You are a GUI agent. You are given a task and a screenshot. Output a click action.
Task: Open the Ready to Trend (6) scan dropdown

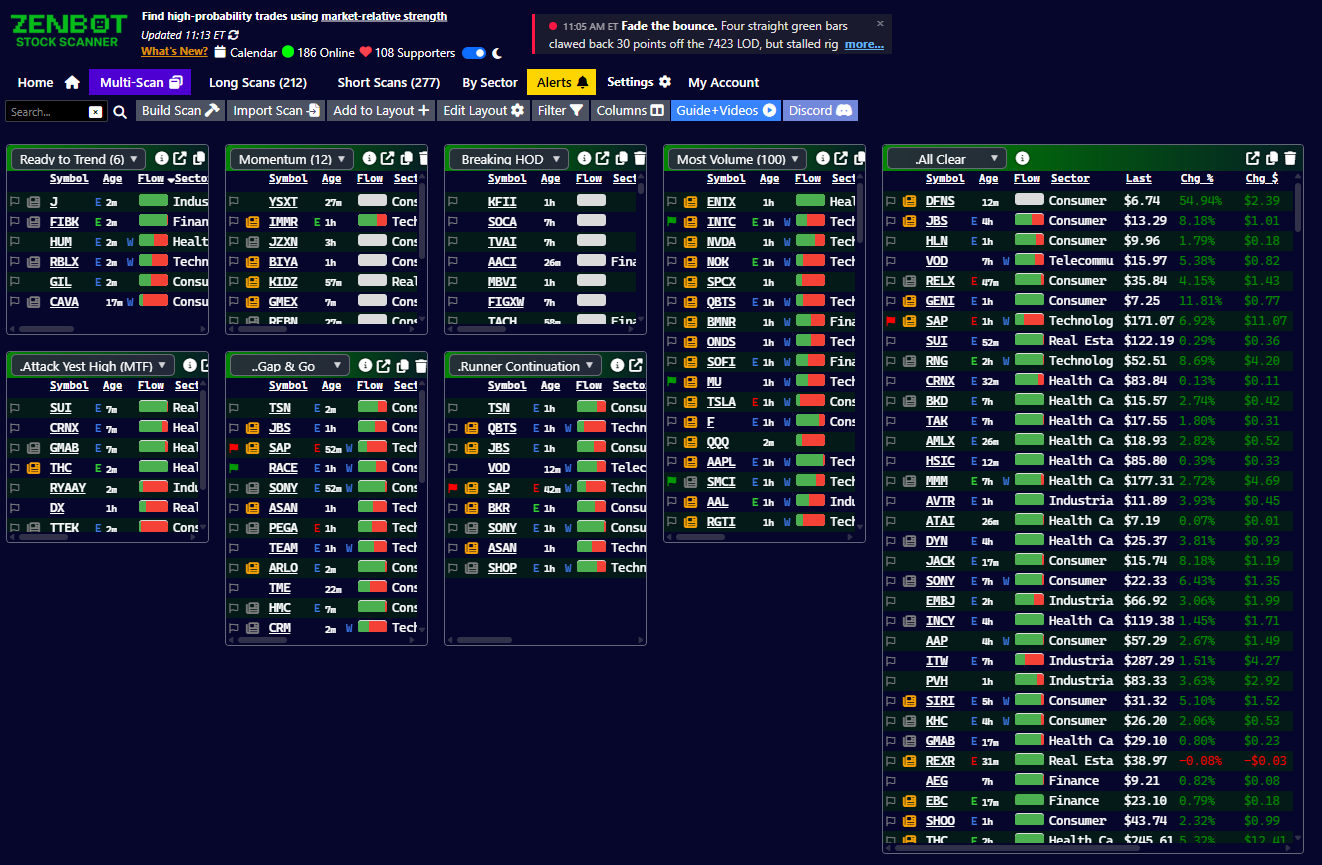78,159
